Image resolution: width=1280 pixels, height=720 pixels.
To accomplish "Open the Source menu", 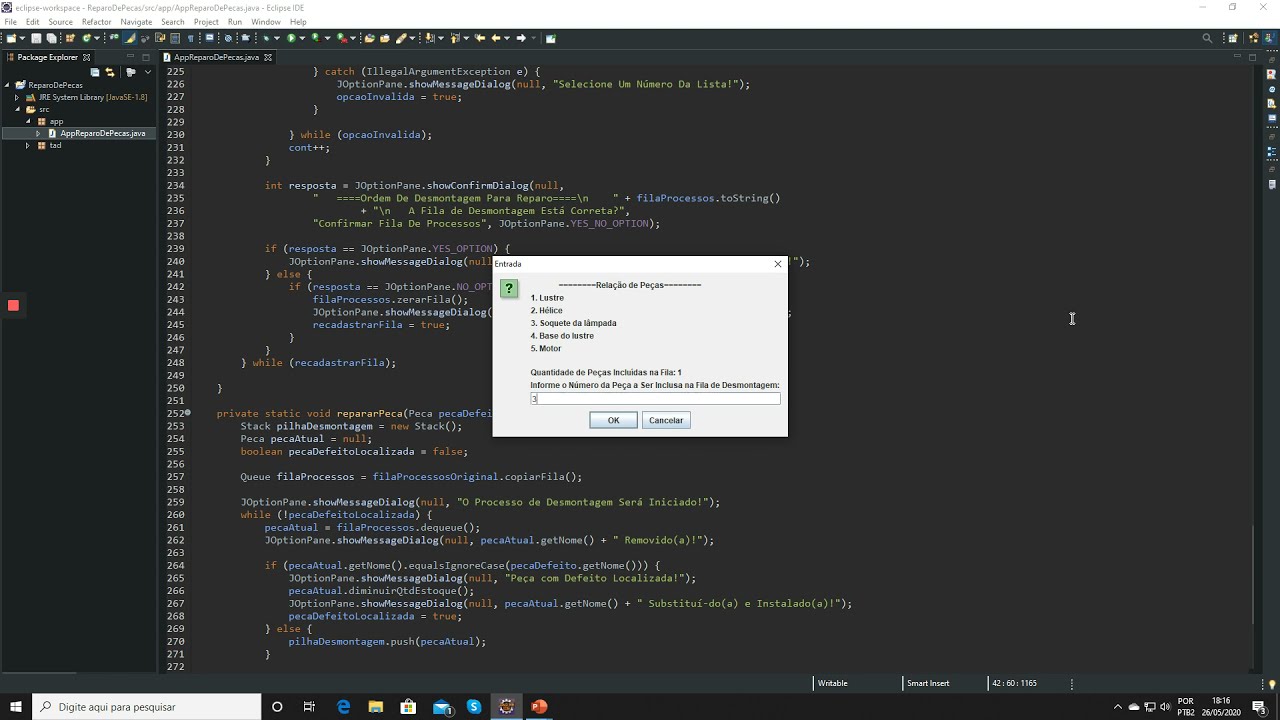I will pos(60,21).
